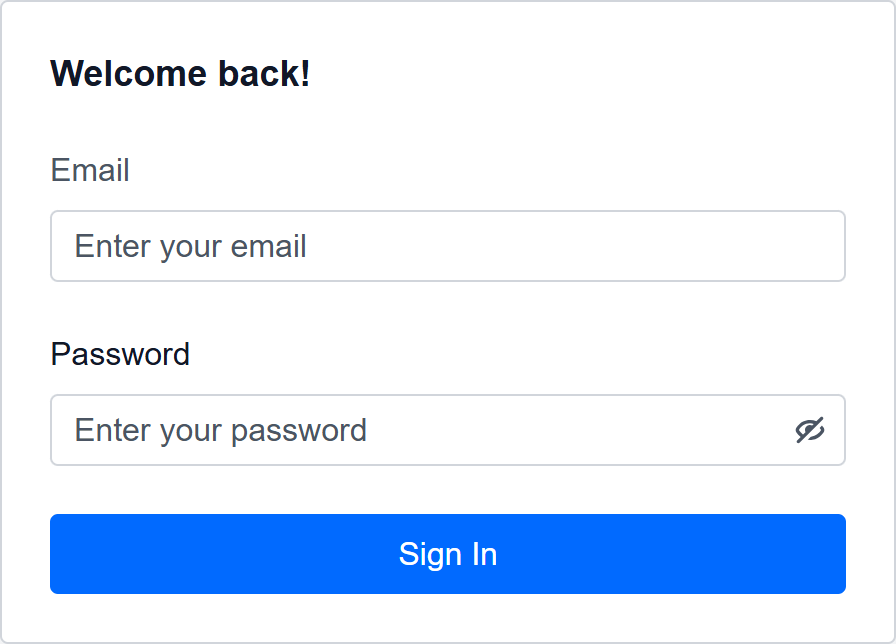Click the Password field label

coord(120,354)
